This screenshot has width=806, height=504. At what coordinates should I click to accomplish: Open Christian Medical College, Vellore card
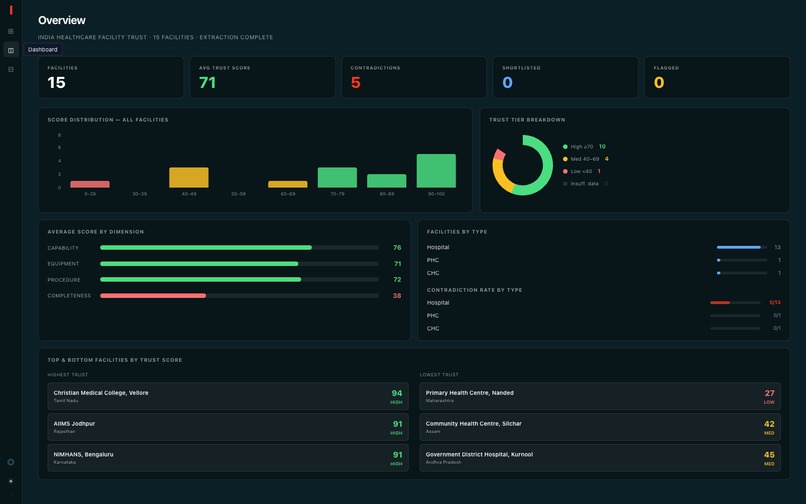(x=228, y=396)
